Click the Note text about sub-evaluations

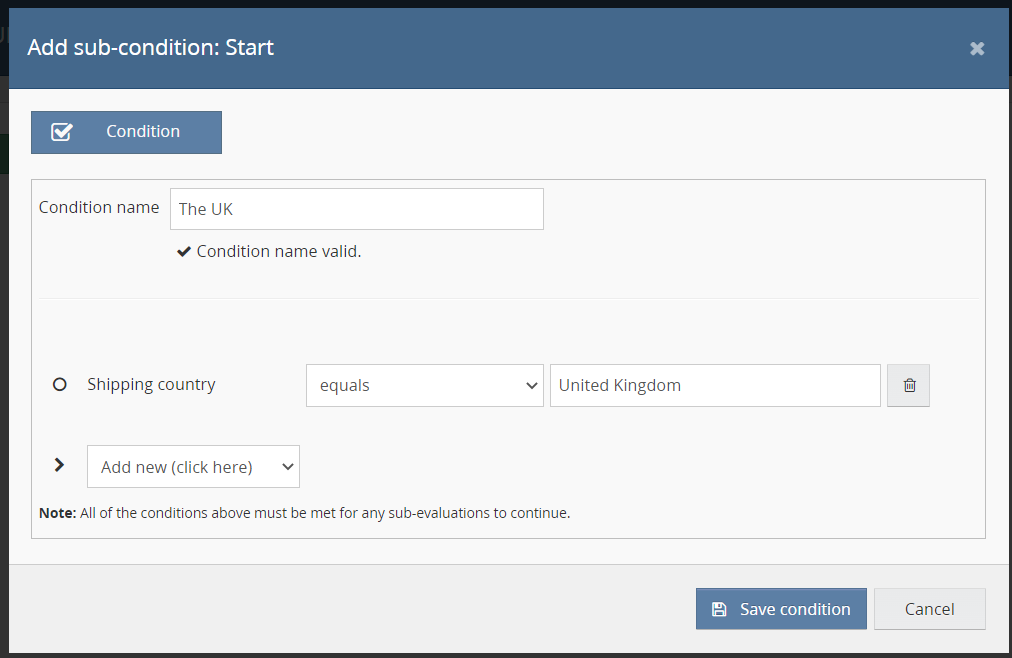point(304,513)
